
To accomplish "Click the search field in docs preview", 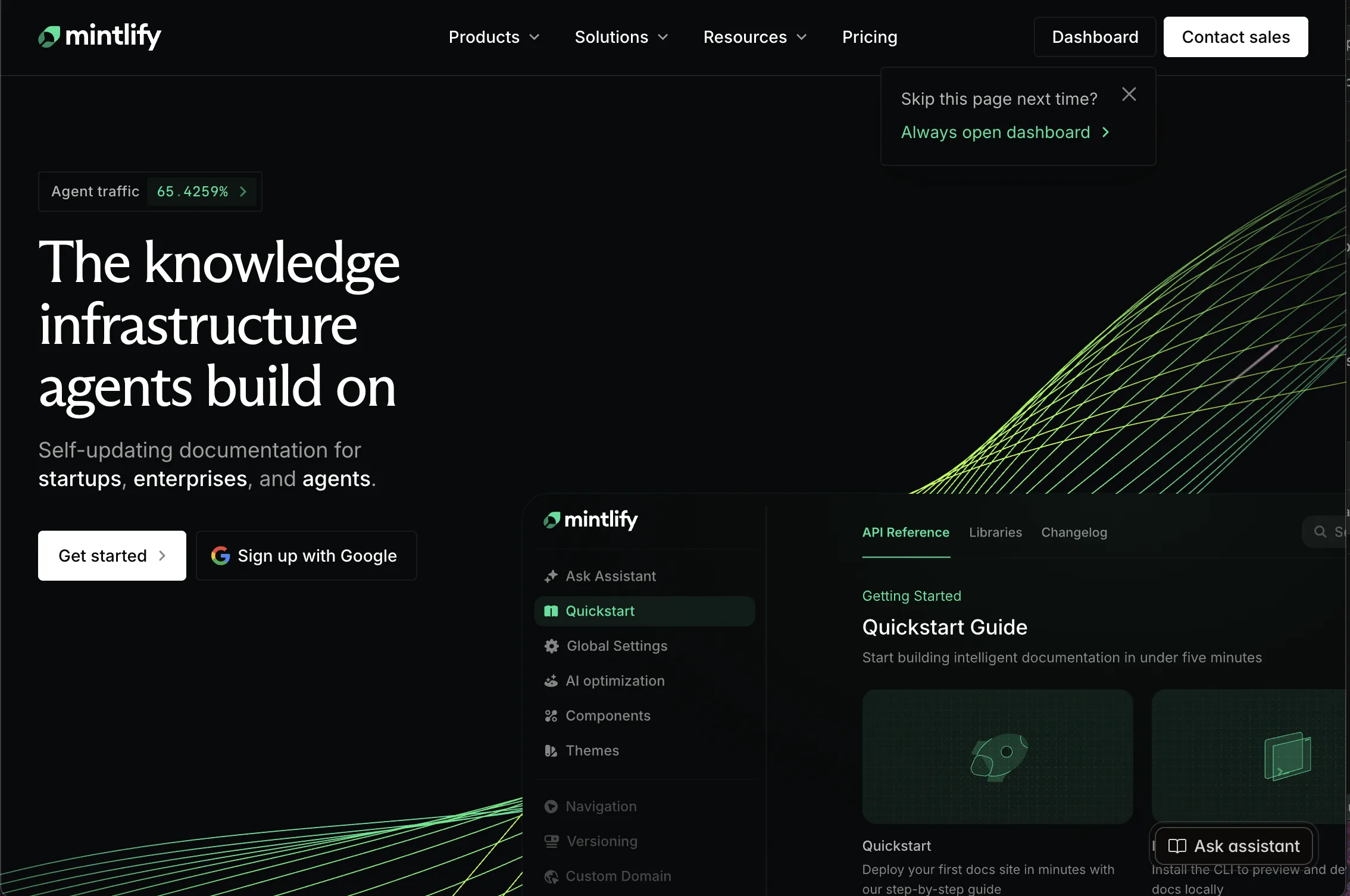I will coord(1325,532).
